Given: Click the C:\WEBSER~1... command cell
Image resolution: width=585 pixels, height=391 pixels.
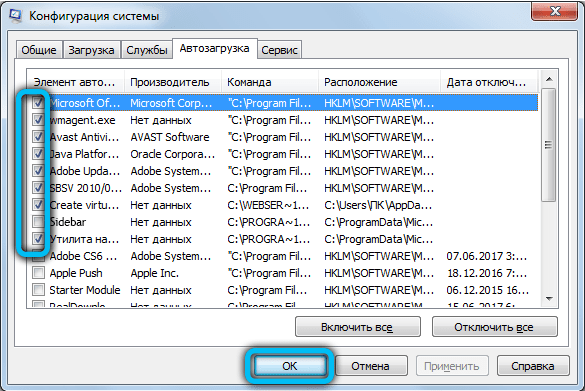Looking at the screenshot, I should (268, 205).
